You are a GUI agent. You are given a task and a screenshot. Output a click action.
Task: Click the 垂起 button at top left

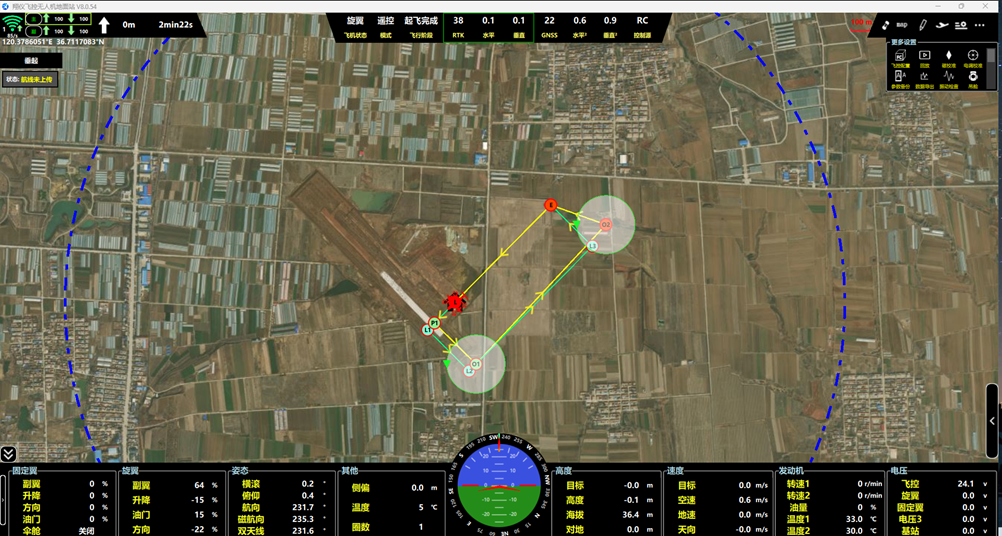coord(31,60)
